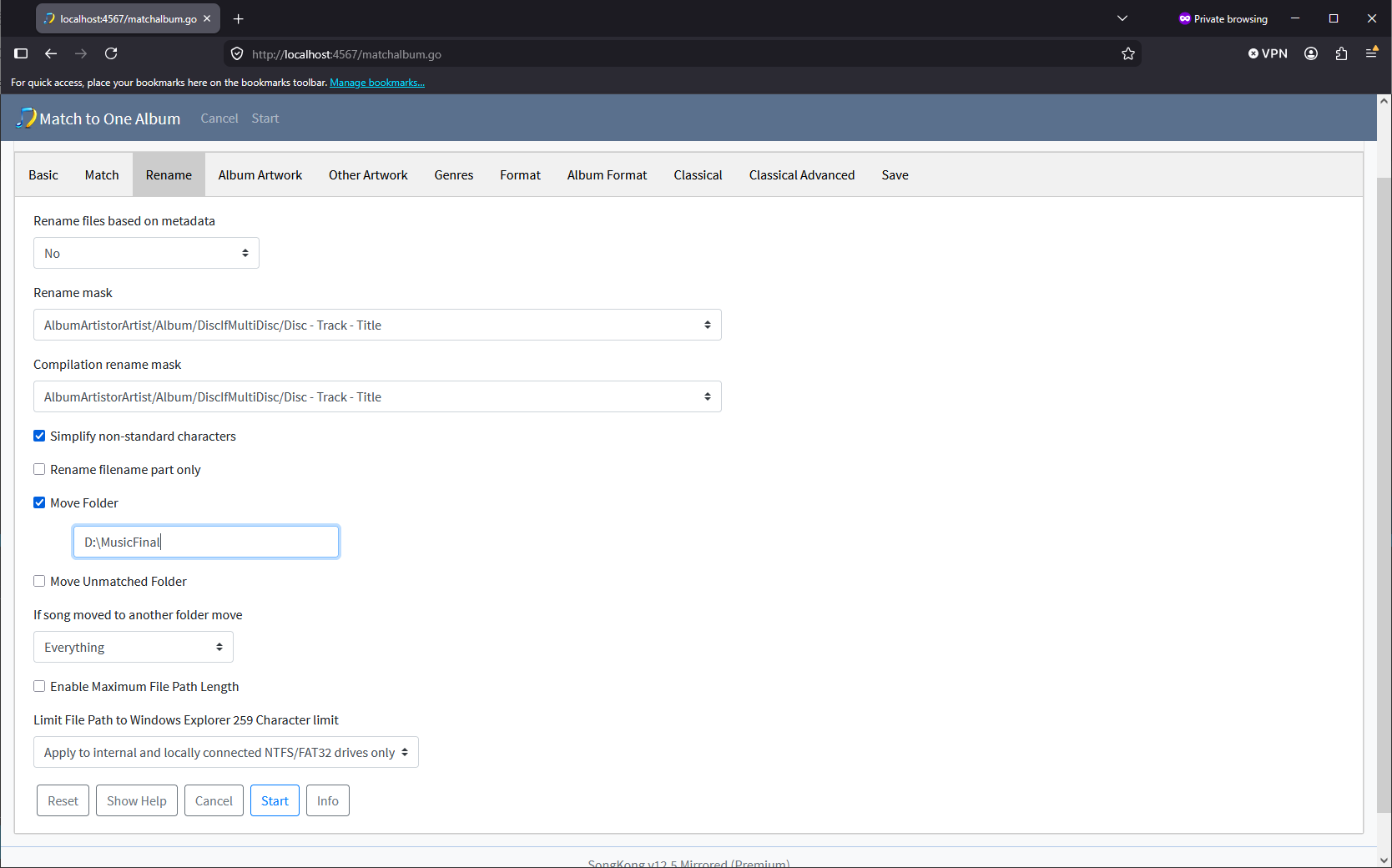Click the bottom Cancel button
This screenshot has height=868, width=1392.
214,800
